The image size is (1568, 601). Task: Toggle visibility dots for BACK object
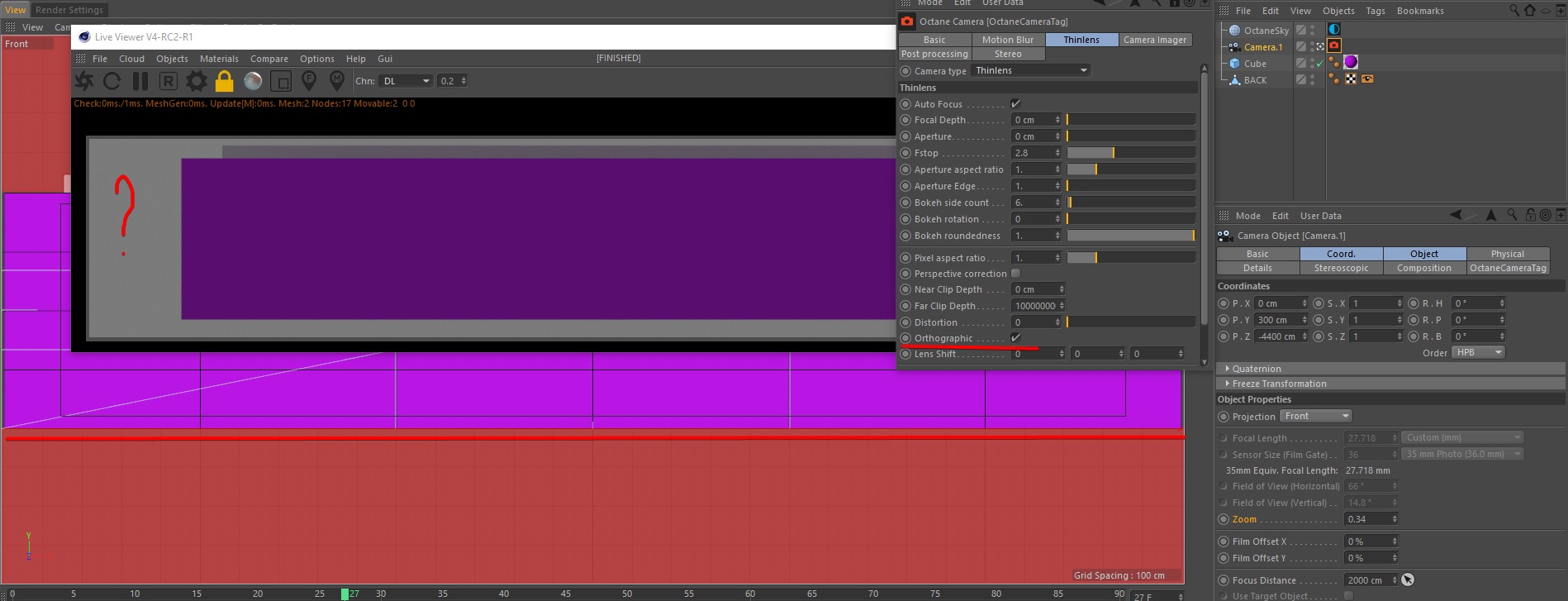[1312, 79]
